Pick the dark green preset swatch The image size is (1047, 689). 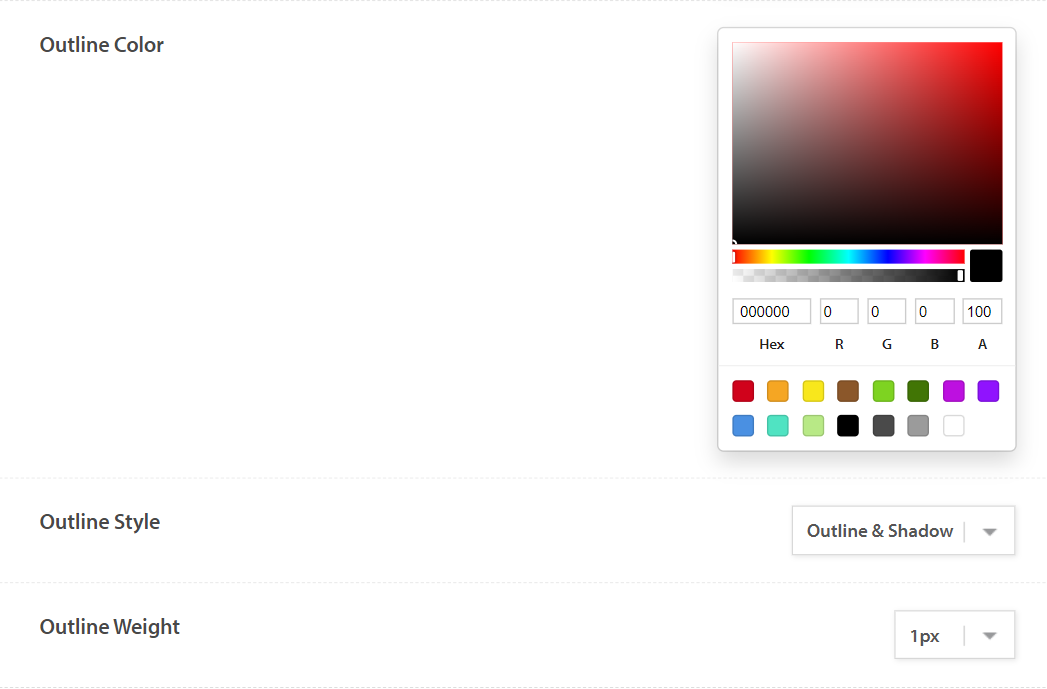tap(917, 391)
